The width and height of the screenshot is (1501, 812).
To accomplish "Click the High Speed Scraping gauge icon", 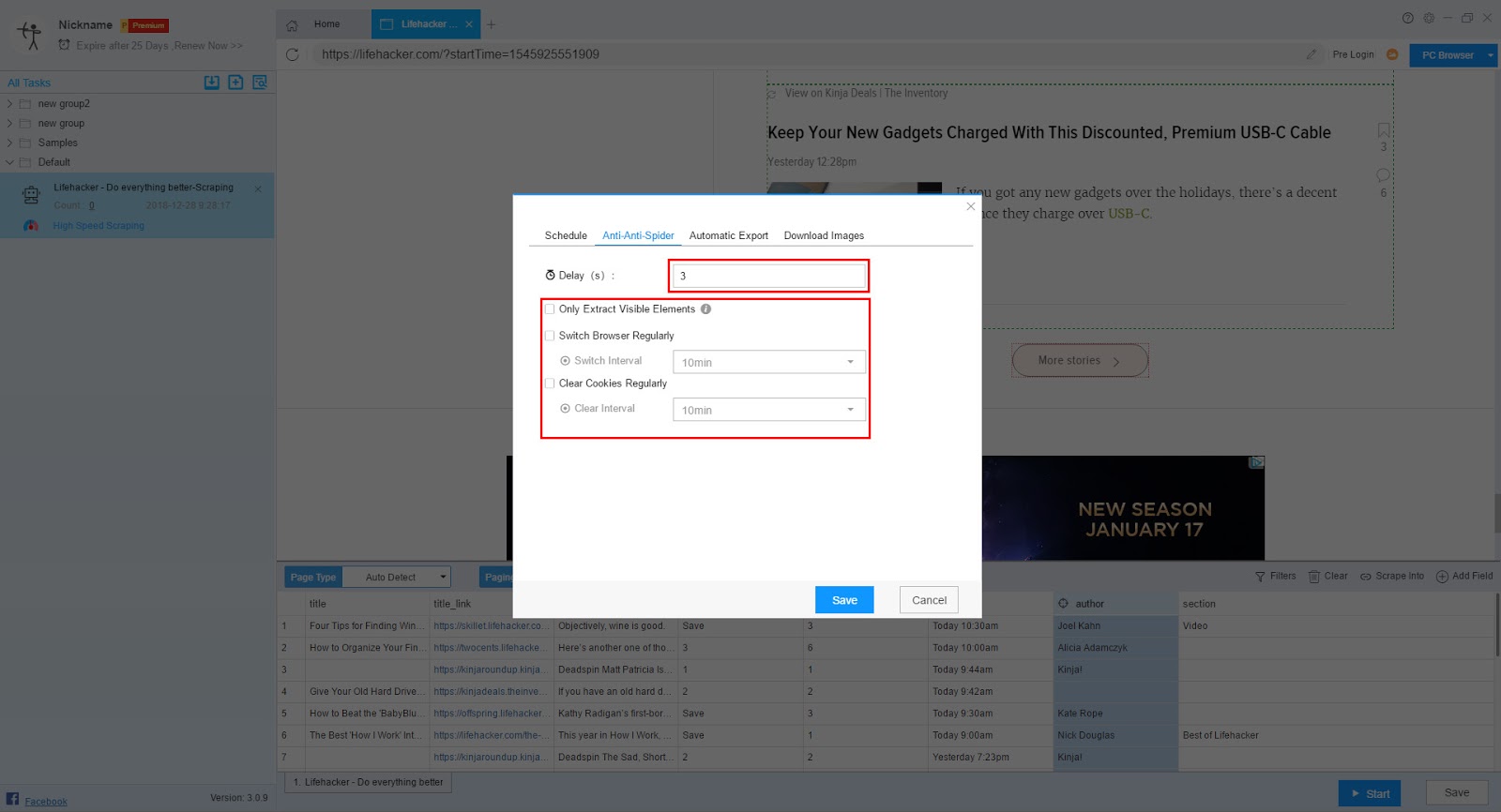I will [31, 226].
